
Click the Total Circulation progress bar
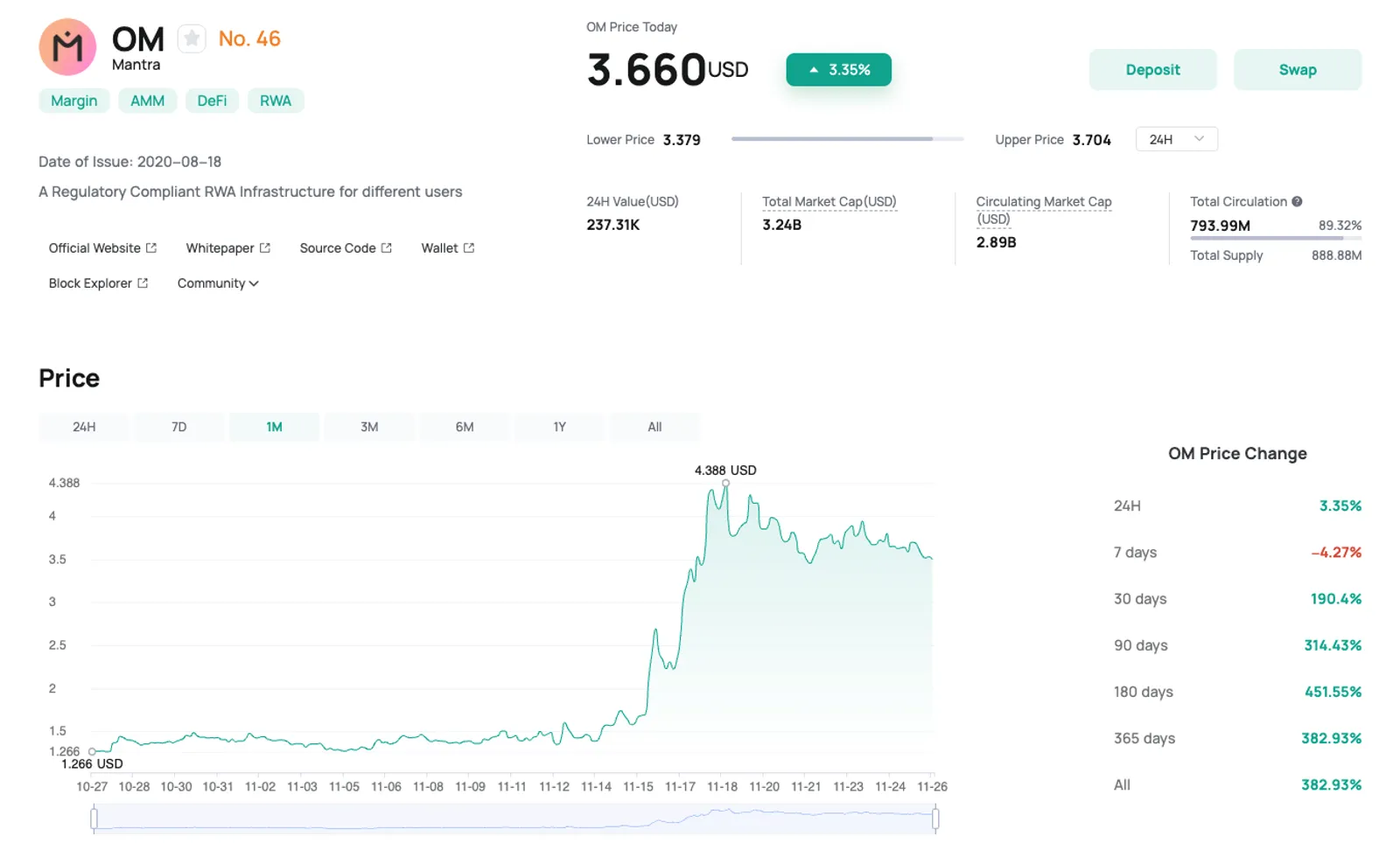1276,238
